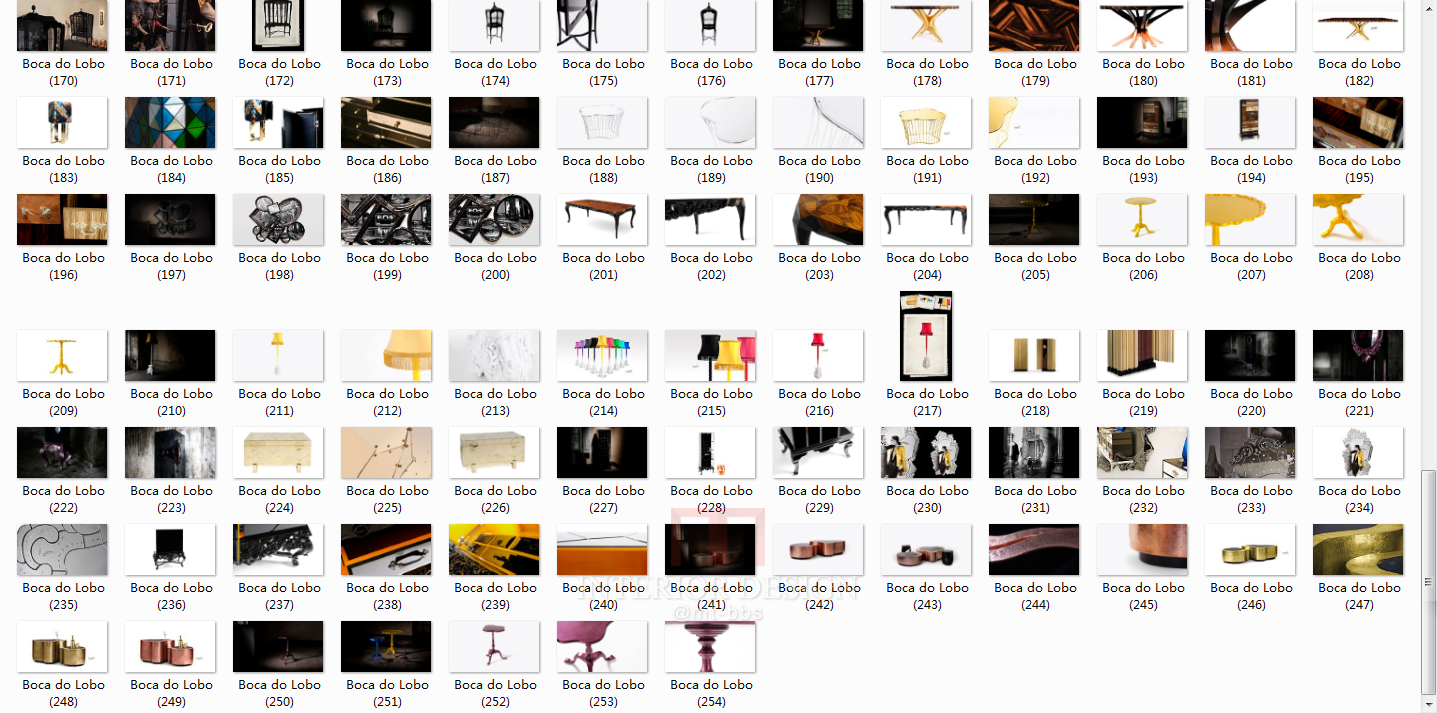Click the Boca do Lobo (243) thumbnail
The width and height of the screenshot is (1437, 713).
(926, 549)
